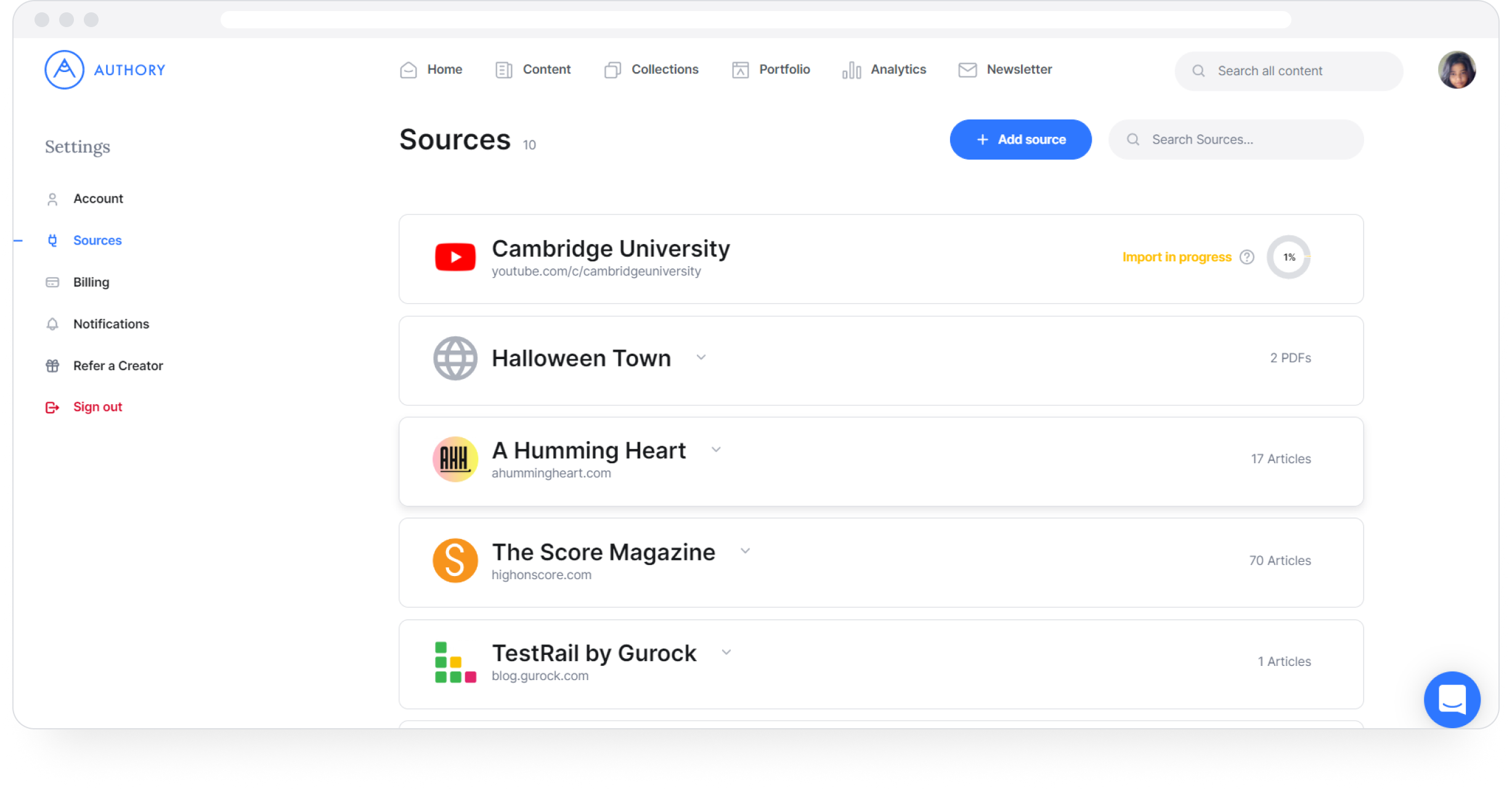
Task: Click The Score Magazine title
Action: [603, 553]
